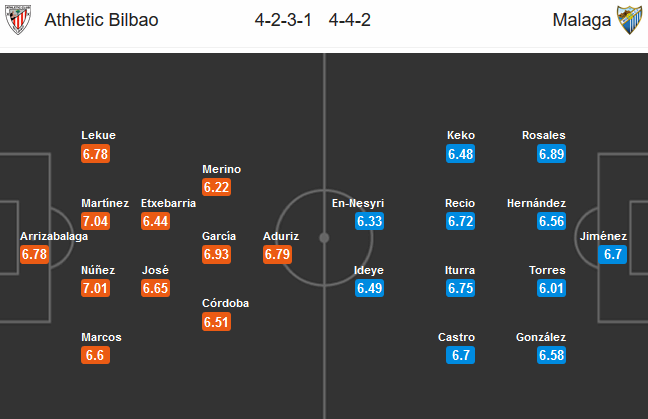This screenshot has width=648, height=419.
Task: Click Merino's 6.22 rating badge
Action: 216,187
